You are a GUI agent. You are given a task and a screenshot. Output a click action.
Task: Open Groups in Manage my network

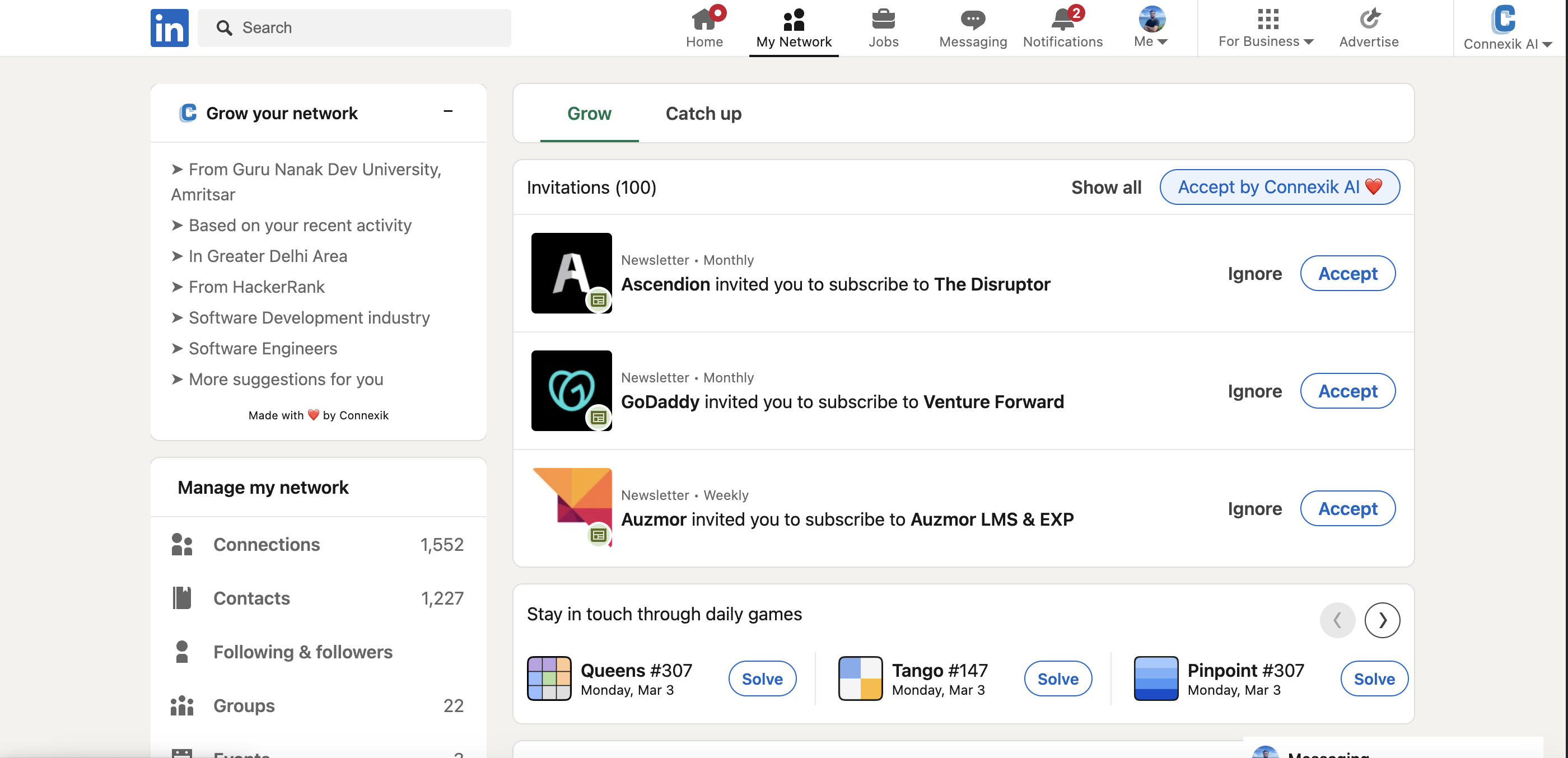pyautogui.click(x=318, y=706)
